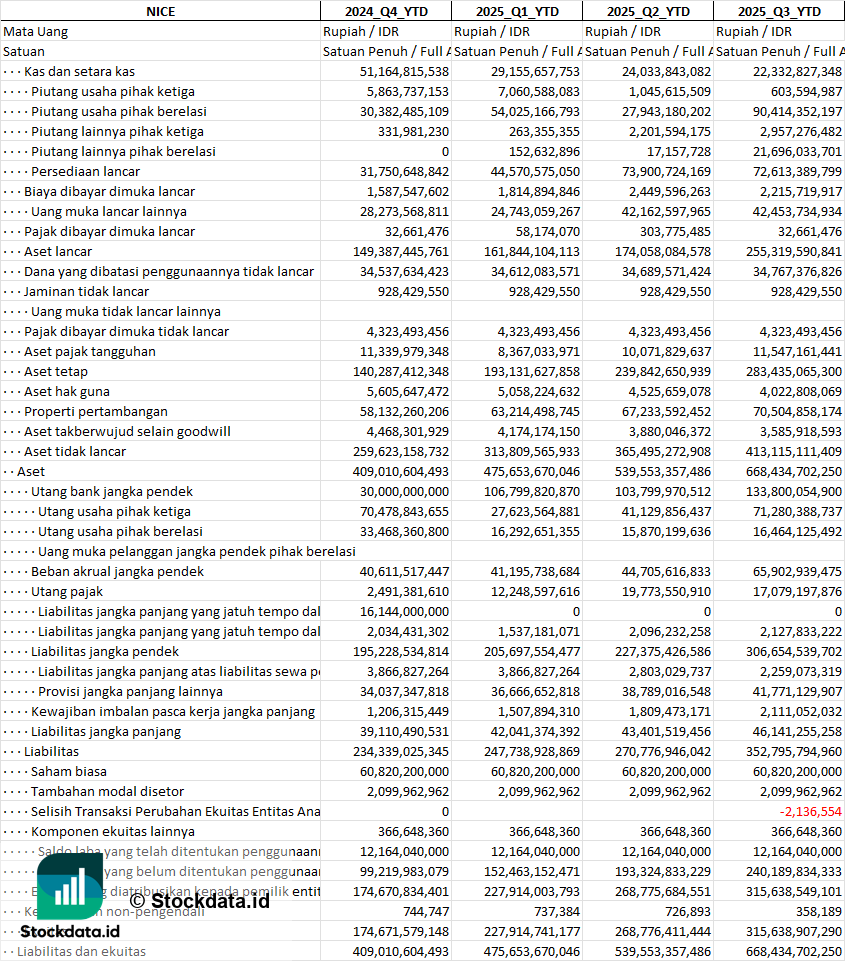Click cell value 90,414,352,197

click(798, 112)
